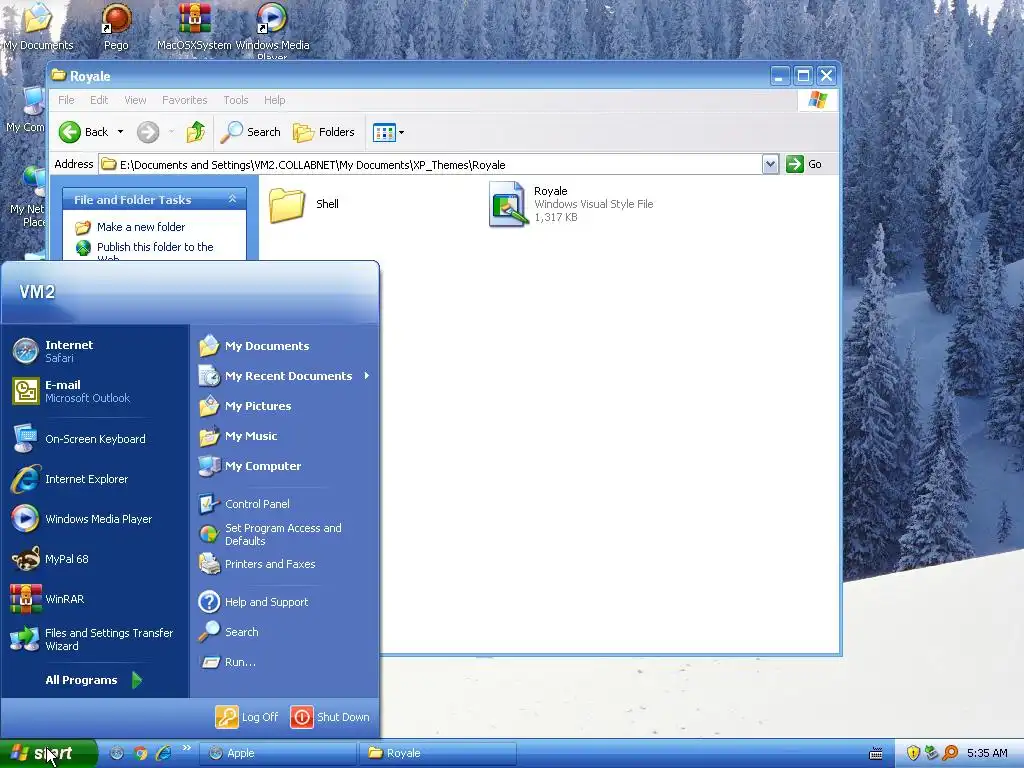Click Safely Remove Hardware tray icon
The image size is (1024, 768).
pos(932,753)
